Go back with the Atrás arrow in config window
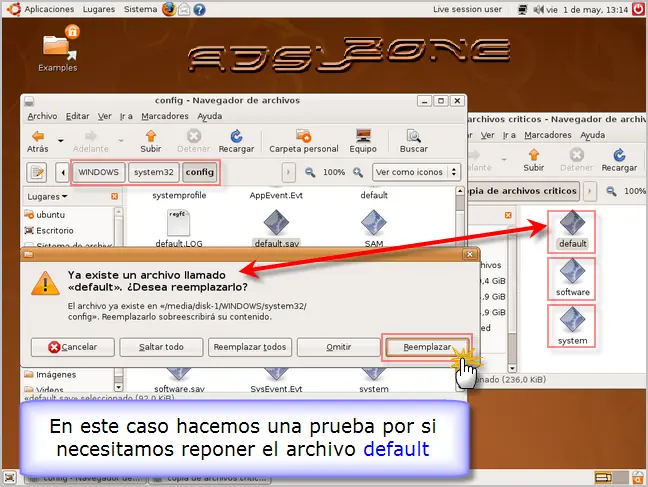Screen dimensions: 648x487 pos(38,141)
